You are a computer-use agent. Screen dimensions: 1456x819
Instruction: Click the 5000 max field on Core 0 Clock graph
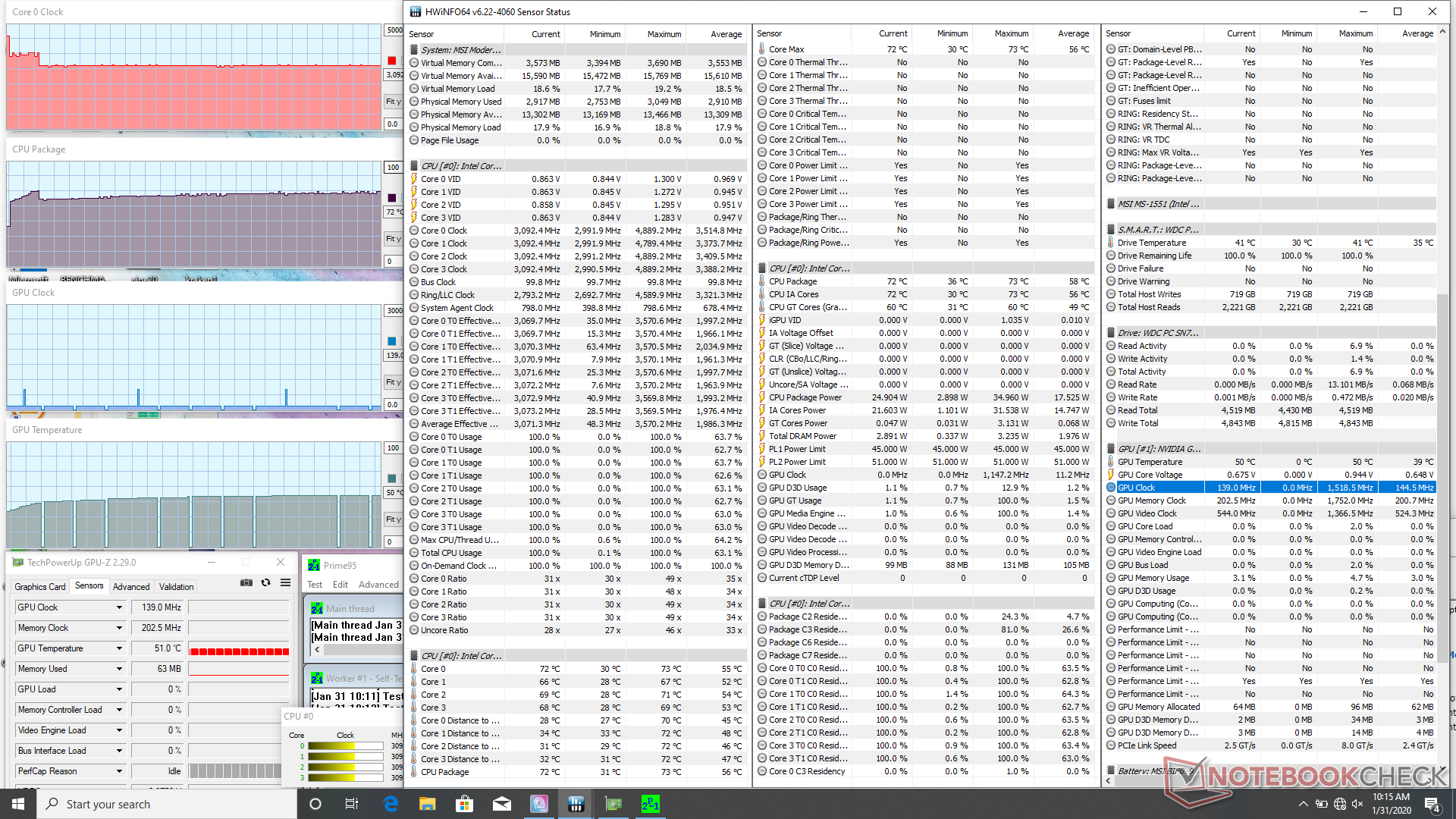coord(394,30)
